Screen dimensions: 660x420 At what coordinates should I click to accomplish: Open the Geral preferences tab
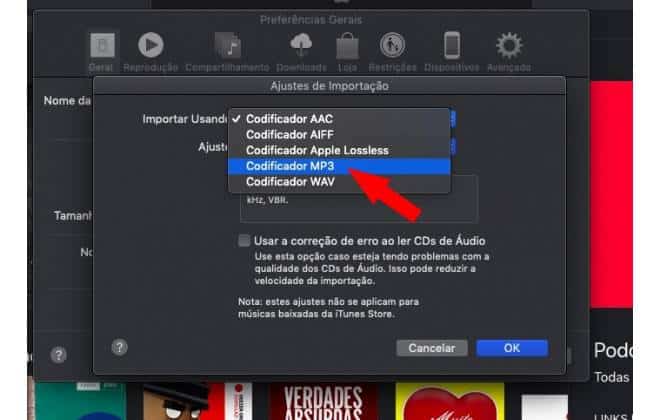(102, 51)
